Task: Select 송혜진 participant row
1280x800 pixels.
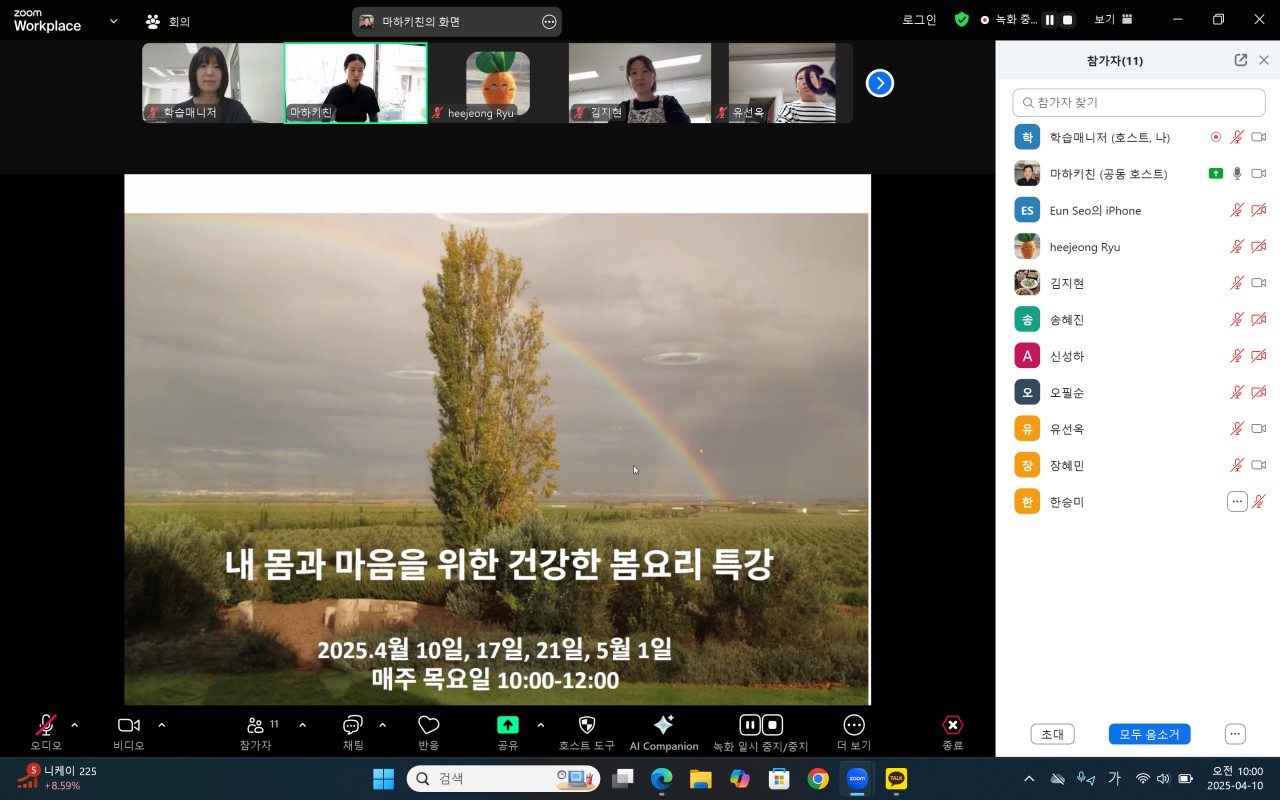Action: pos(1139,320)
